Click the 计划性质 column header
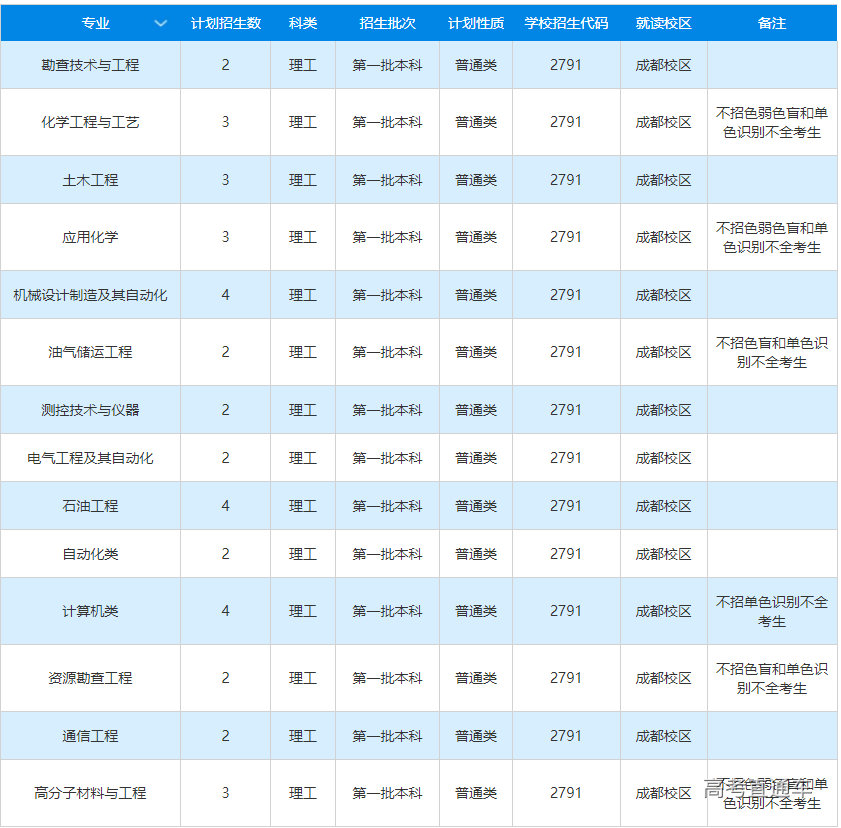 [x=475, y=23]
